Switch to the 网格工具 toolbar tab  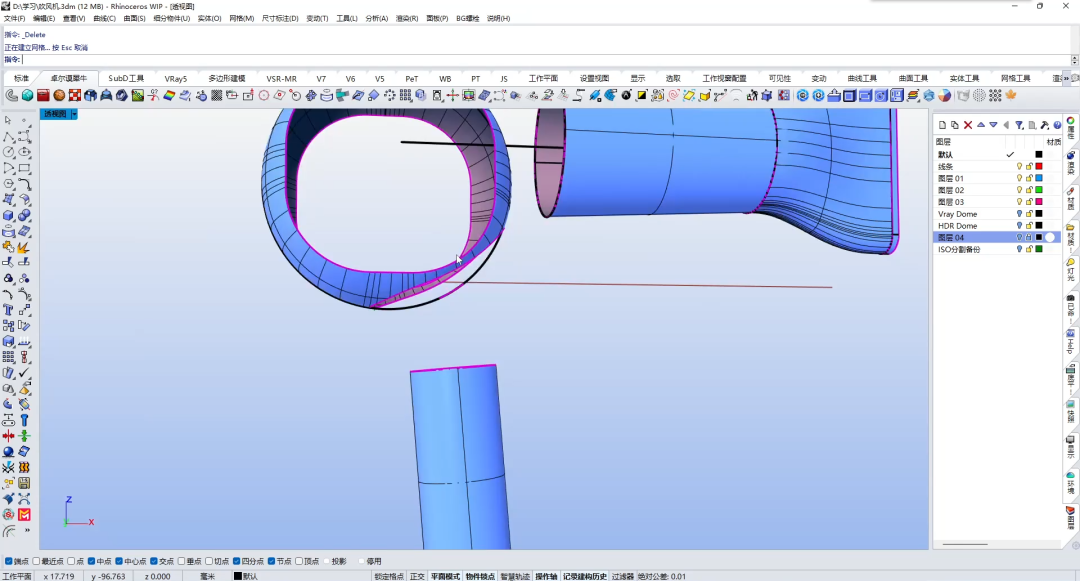click(1015, 78)
